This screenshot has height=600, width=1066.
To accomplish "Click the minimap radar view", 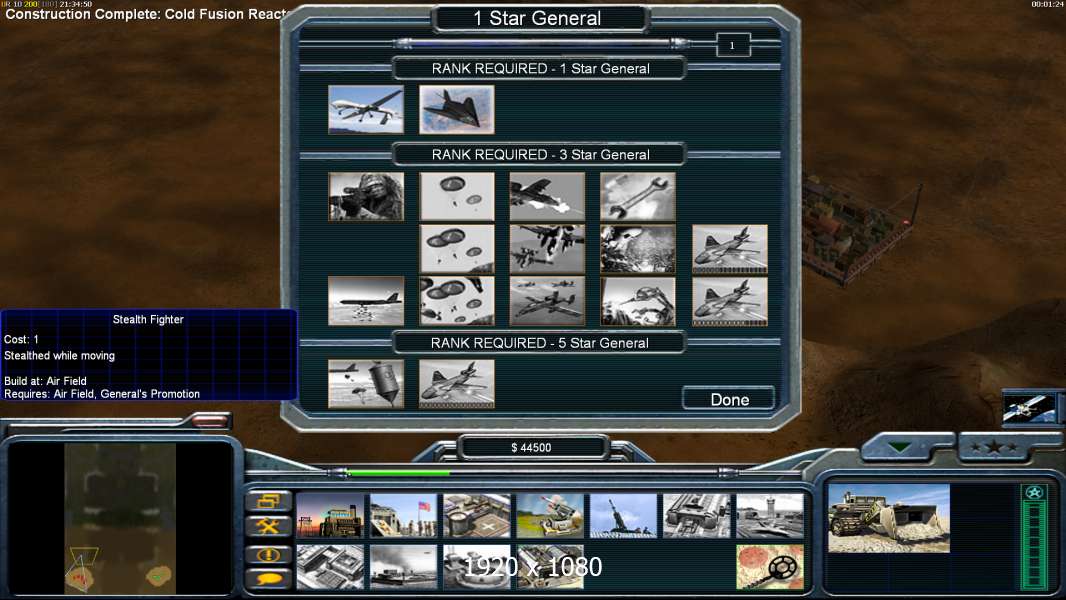I will [x=120, y=518].
